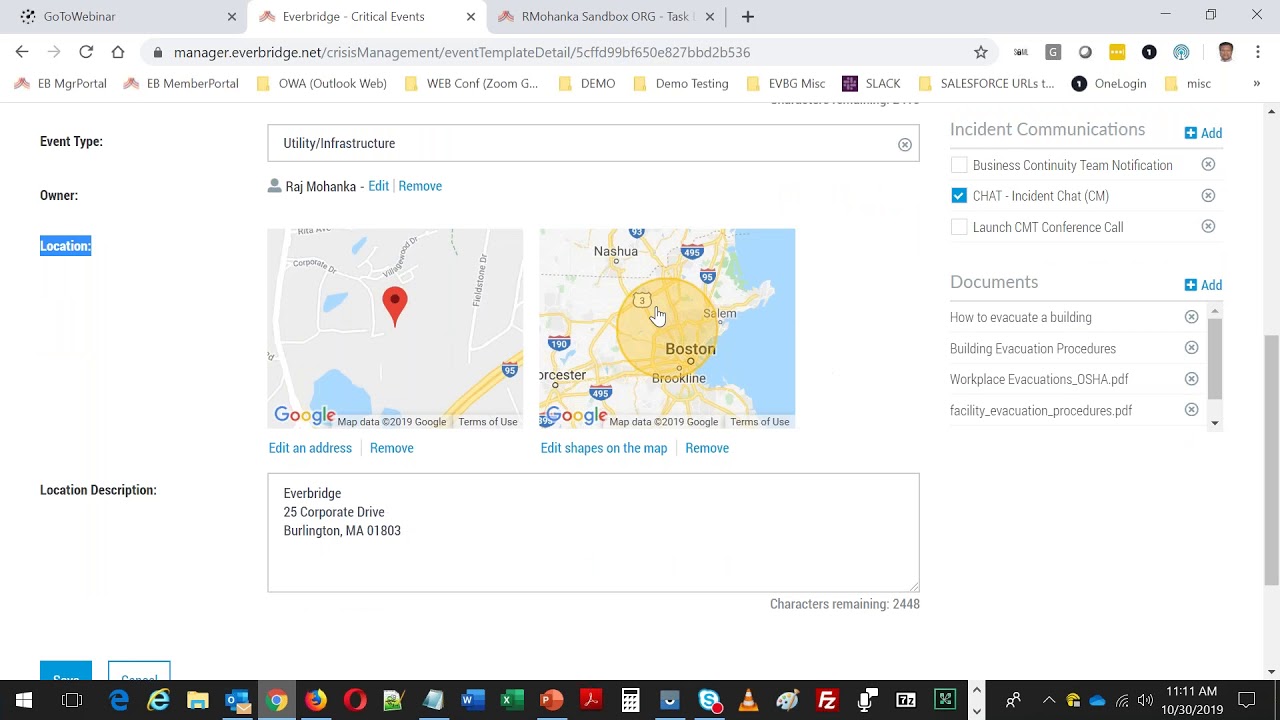1280x720 pixels.
Task: Open the address pin map thumbnail
Action: (x=395, y=328)
